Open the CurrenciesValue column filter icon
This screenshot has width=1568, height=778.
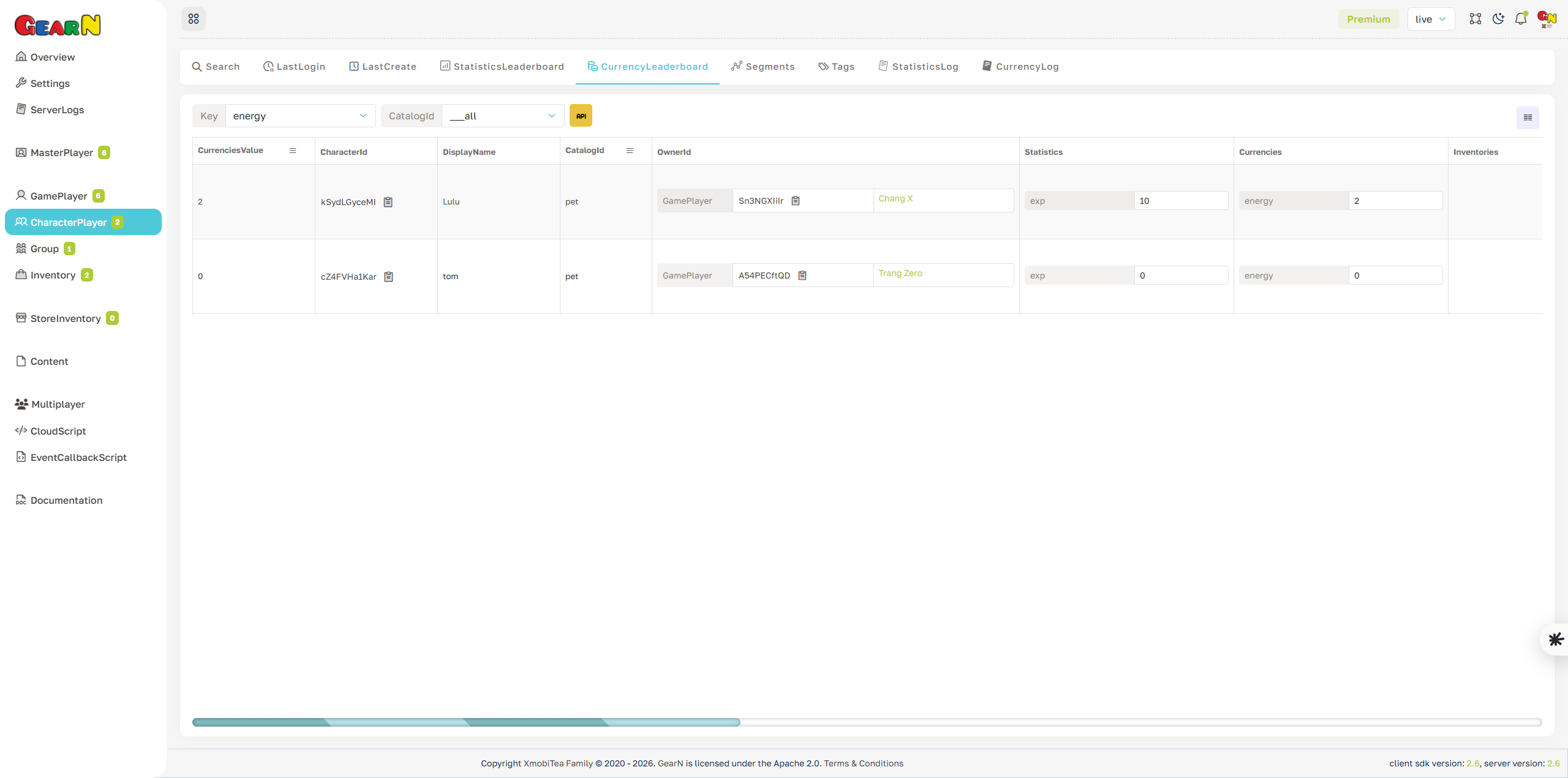coord(293,151)
